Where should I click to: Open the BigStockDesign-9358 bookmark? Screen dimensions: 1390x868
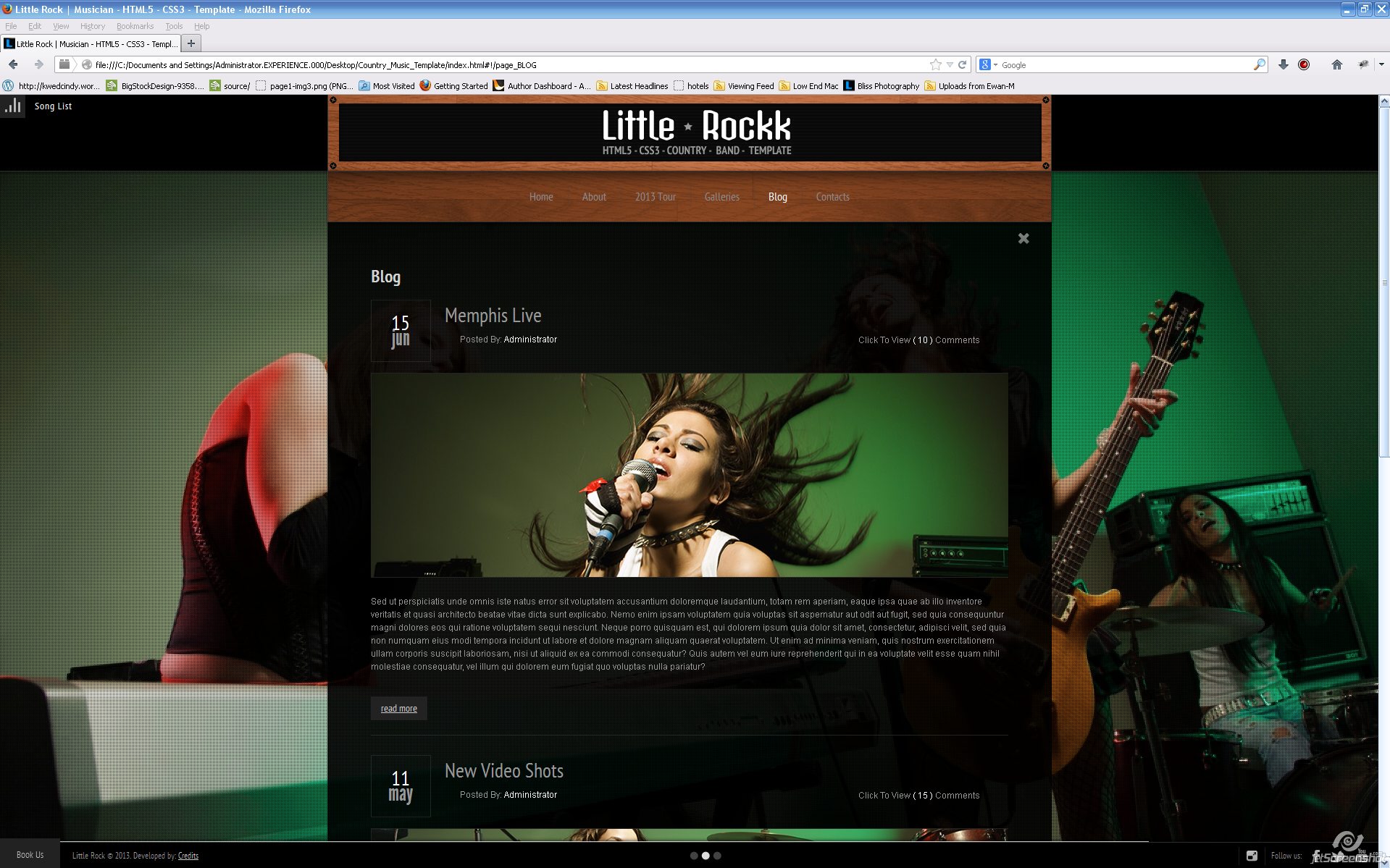[x=155, y=85]
